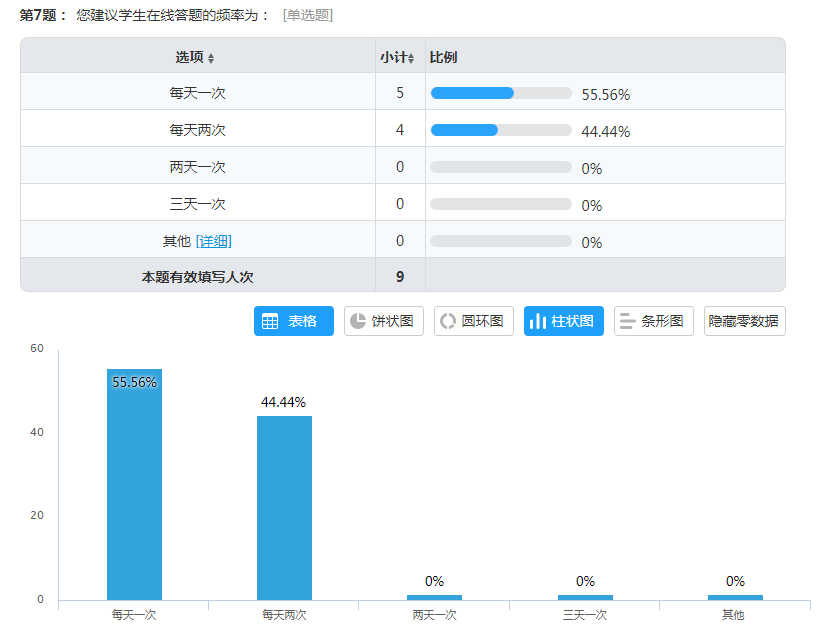Switch to 圆环图 donut chart
Image resolution: width=825 pixels, height=632 pixels.
click(474, 321)
